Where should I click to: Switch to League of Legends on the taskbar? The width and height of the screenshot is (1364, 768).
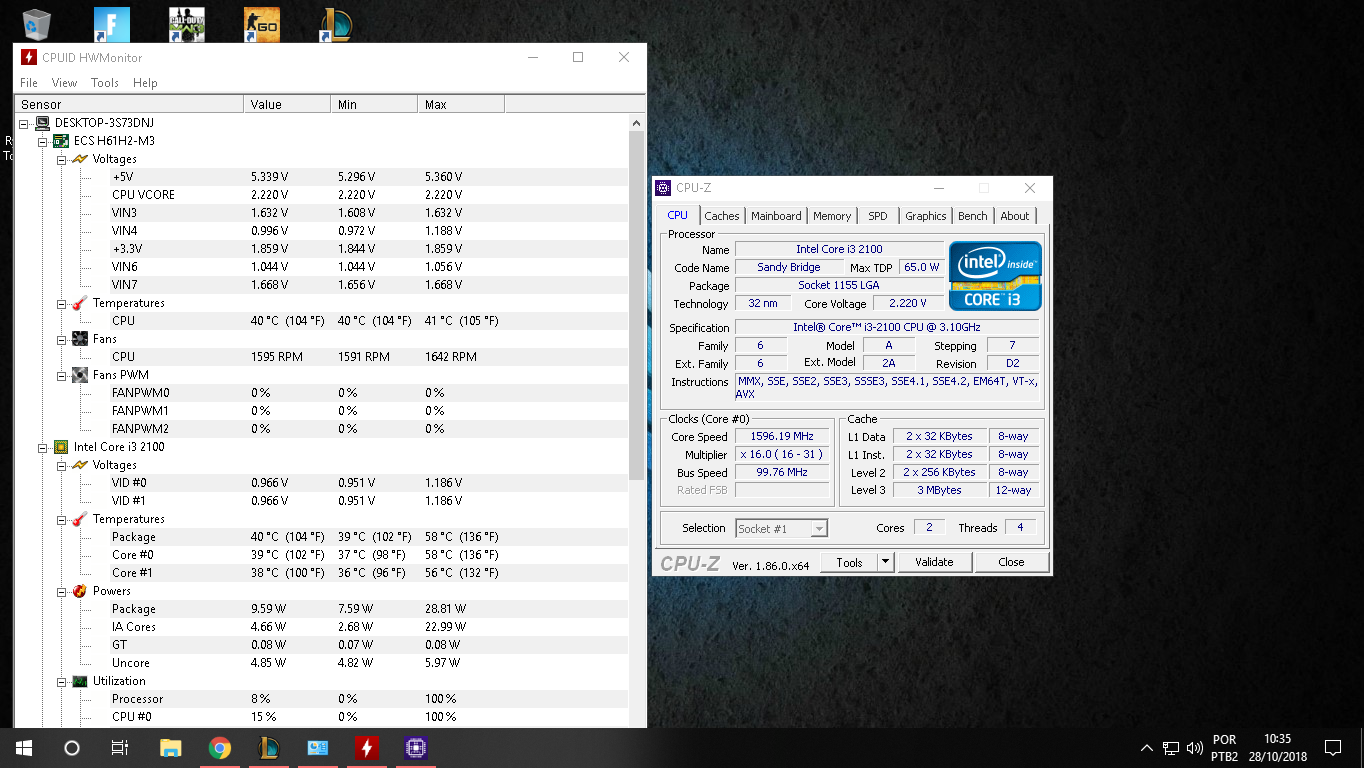click(x=269, y=748)
